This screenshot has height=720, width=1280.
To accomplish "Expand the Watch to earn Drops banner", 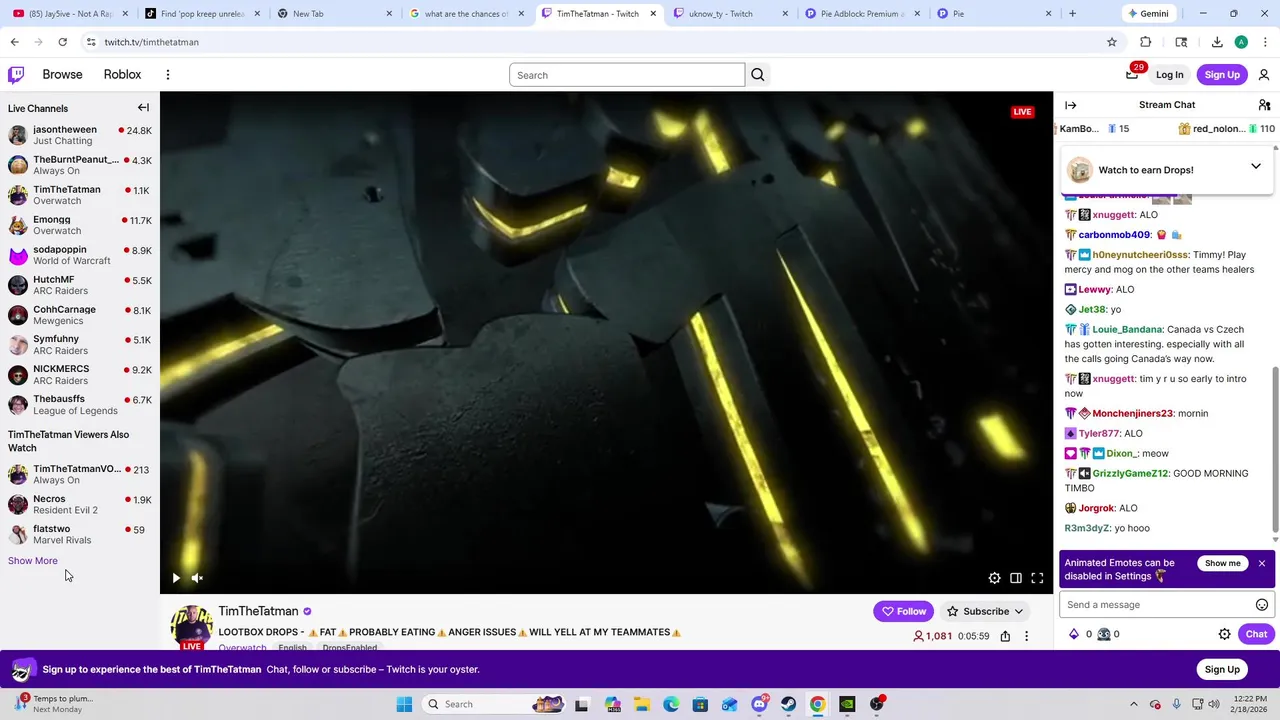I will point(1256,166).
